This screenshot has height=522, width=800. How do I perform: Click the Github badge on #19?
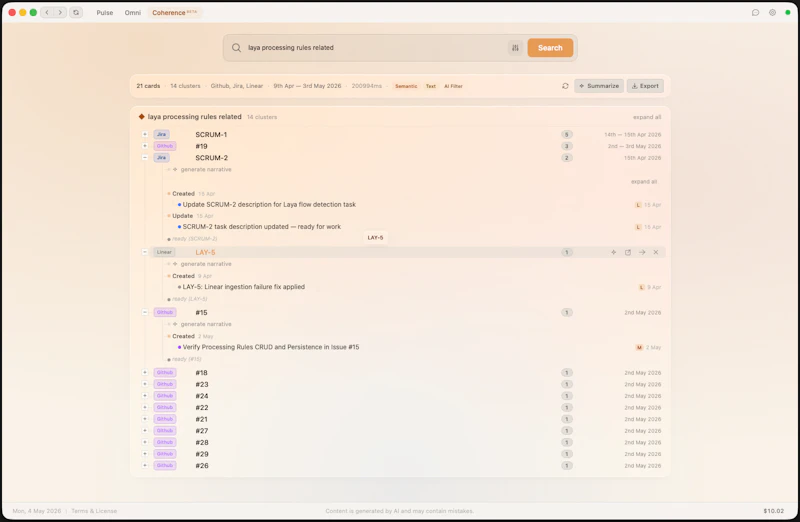[165, 146]
